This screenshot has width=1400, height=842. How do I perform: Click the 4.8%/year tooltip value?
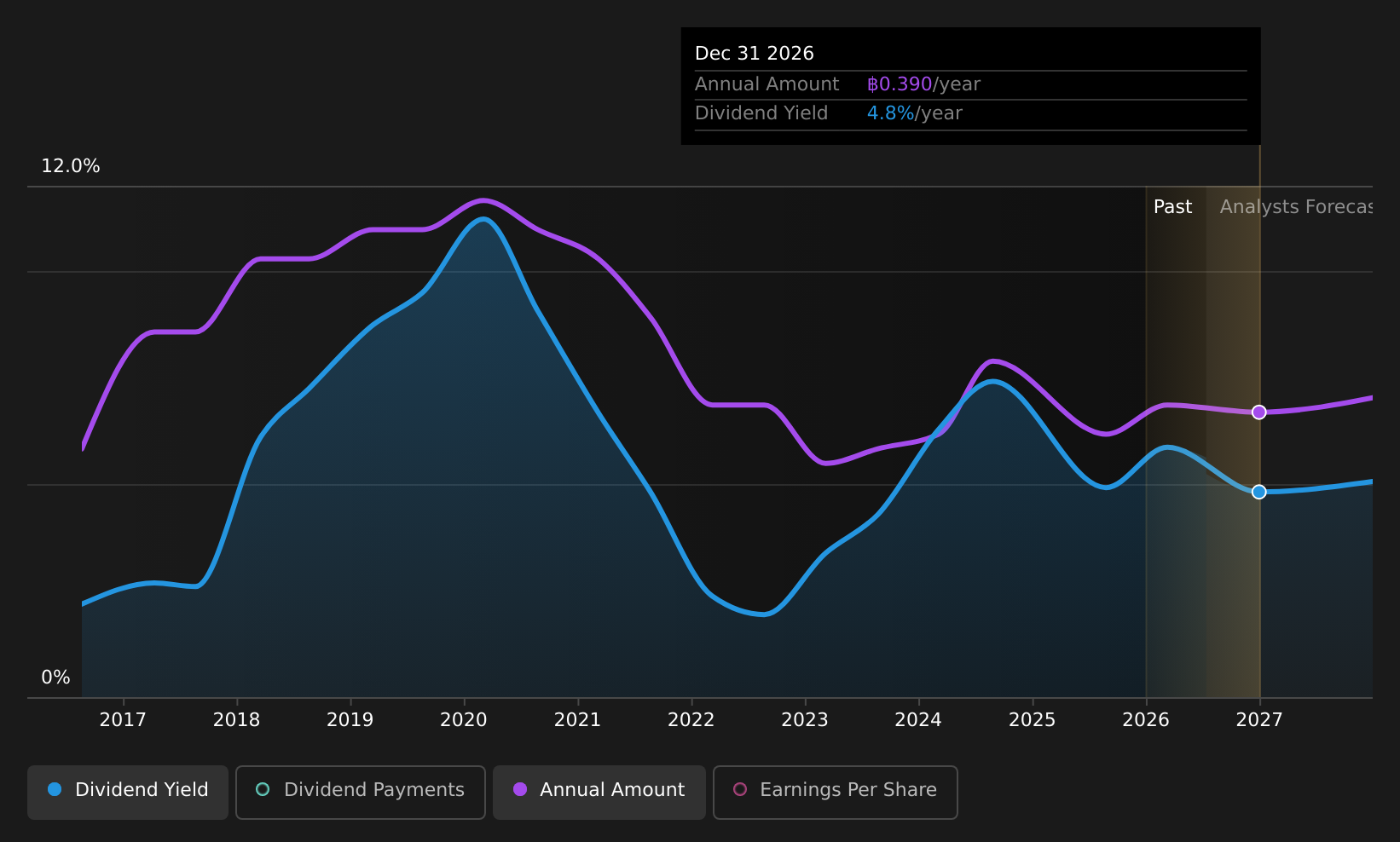(914, 113)
